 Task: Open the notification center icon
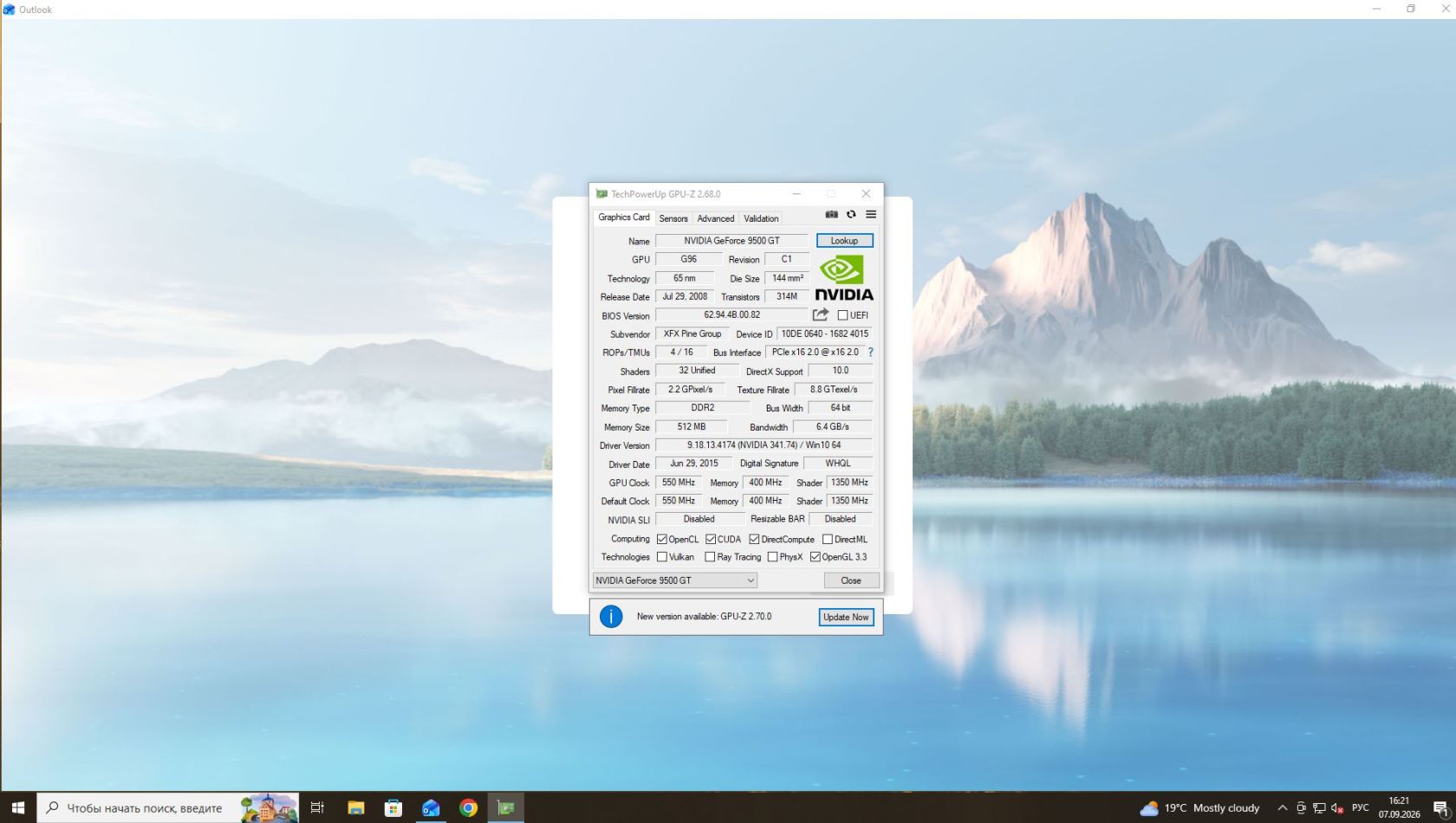tap(1440, 807)
